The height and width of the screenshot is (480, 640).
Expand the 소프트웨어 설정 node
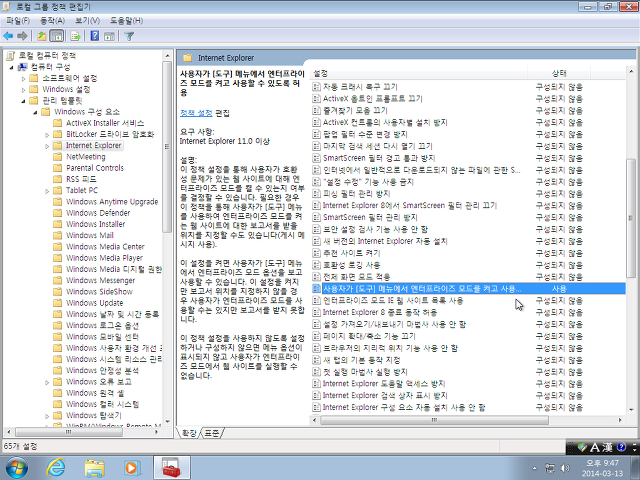pyautogui.click(x=23, y=78)
